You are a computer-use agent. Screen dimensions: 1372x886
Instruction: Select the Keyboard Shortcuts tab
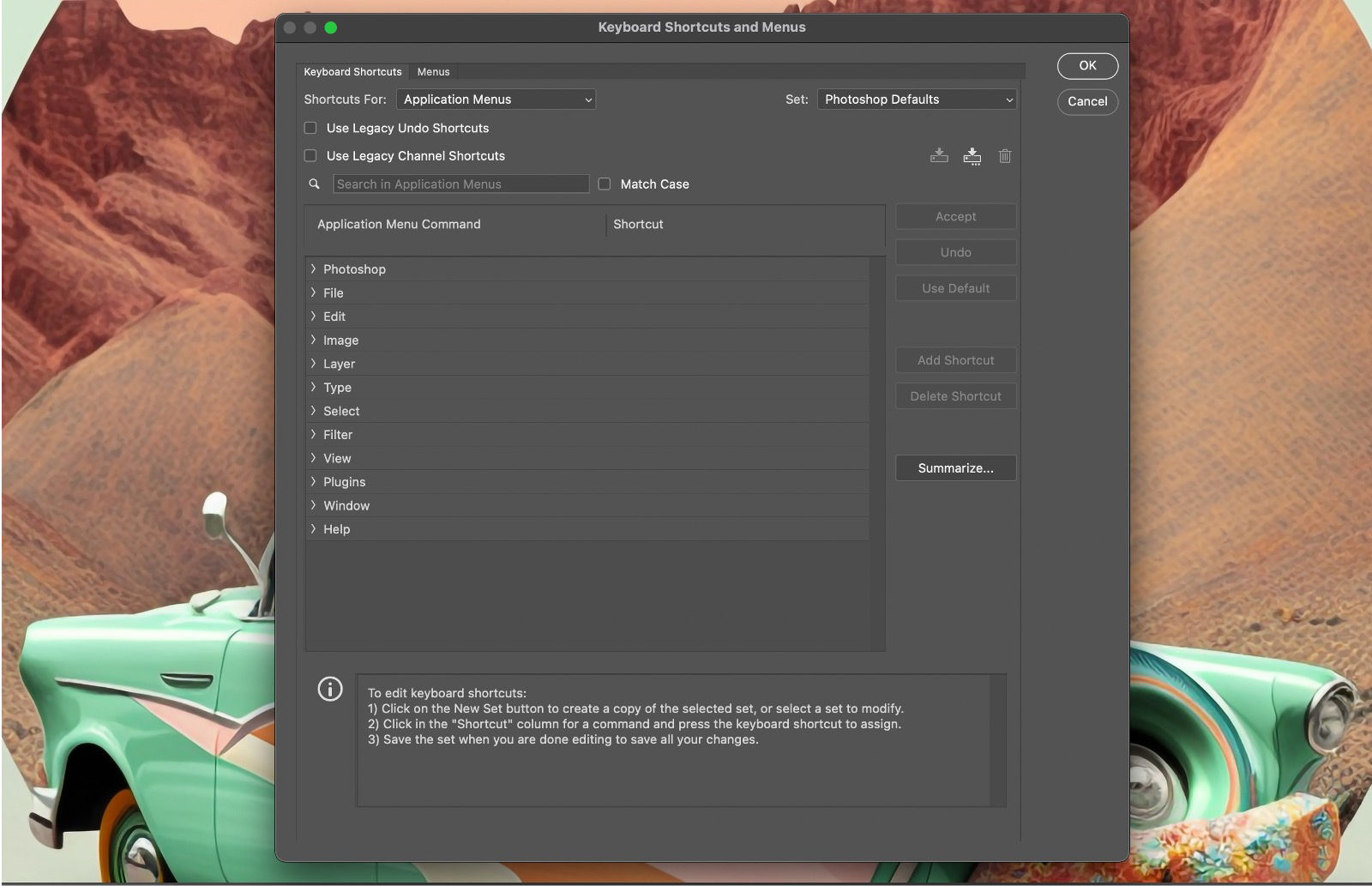tap(352, 72)
